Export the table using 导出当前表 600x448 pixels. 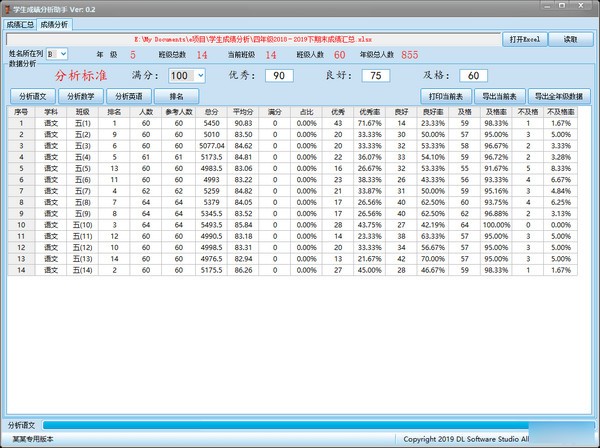click(498, 95)
